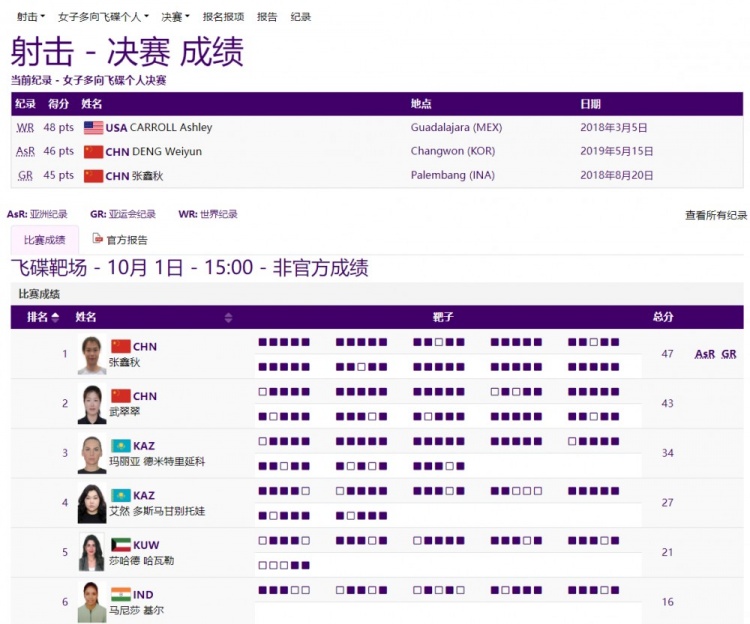Click photo of 艾然 多斯马甘别托娃

(92, 504)
